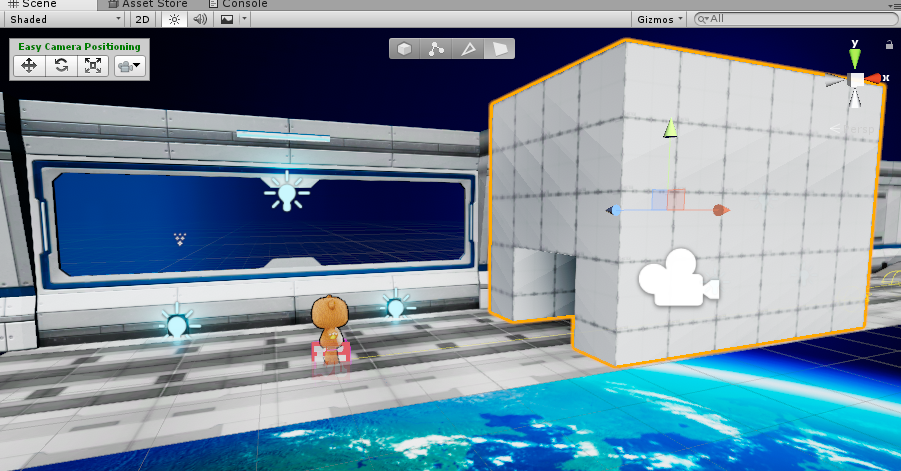Toggle the scene view lock icon
The height and width of the screenshot is (471, 901).
tap(890, 45)
